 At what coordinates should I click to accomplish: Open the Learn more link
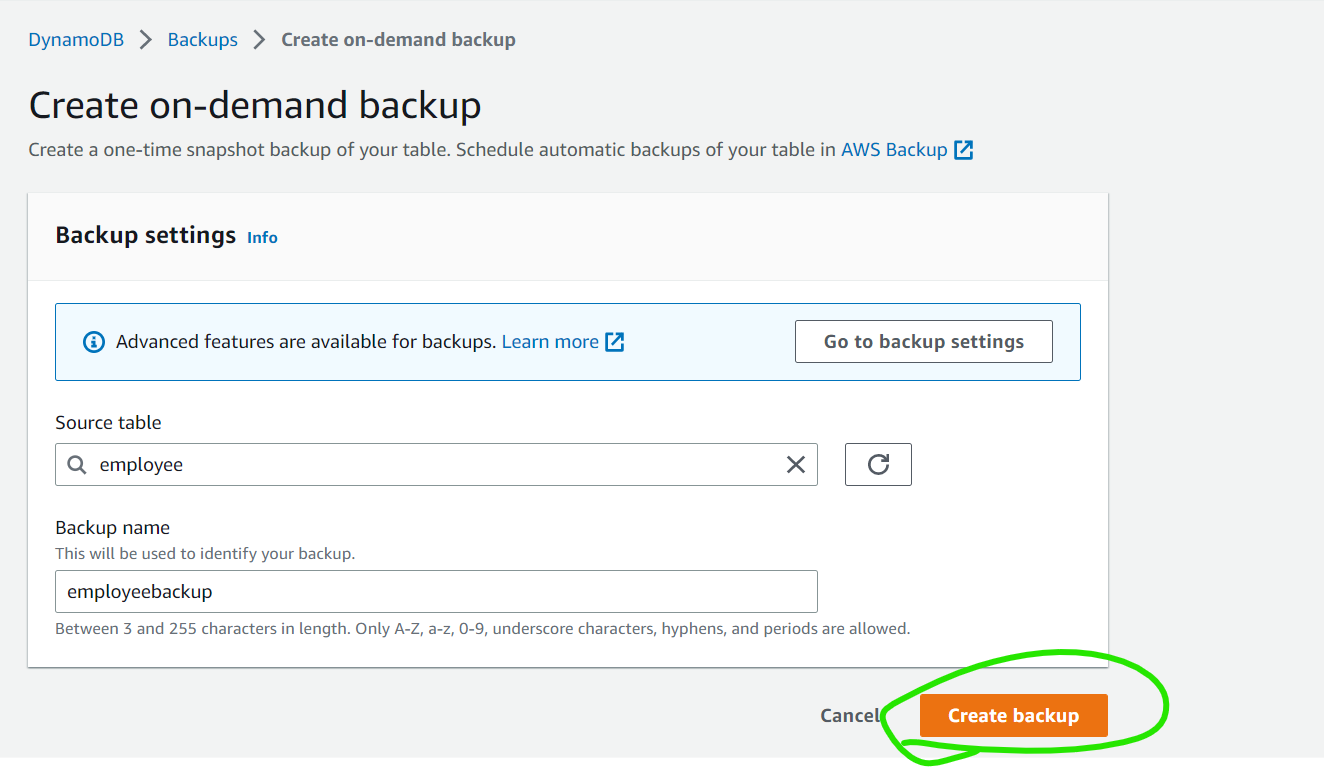click(550, 342)
